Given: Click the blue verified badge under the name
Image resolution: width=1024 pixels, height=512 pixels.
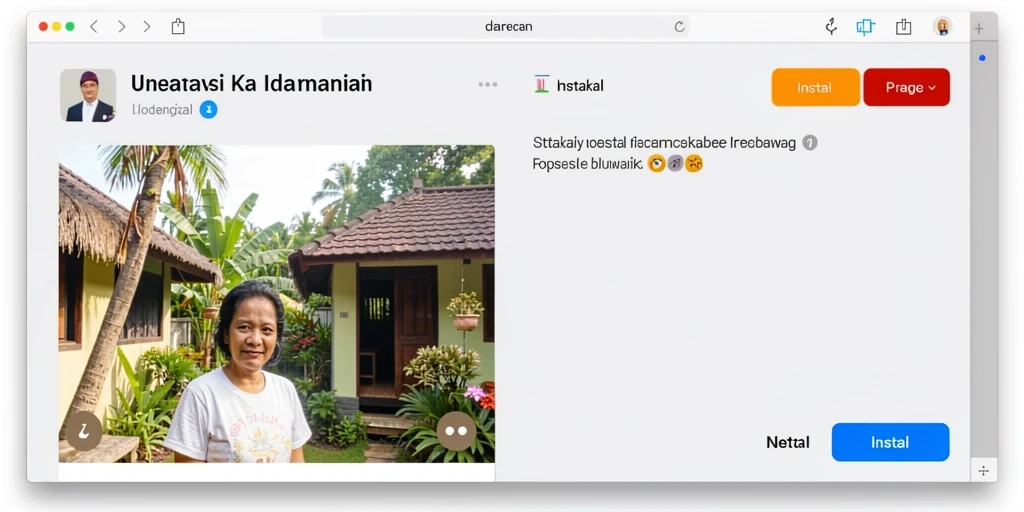Looking at the screenshot, I should point(208,110).
